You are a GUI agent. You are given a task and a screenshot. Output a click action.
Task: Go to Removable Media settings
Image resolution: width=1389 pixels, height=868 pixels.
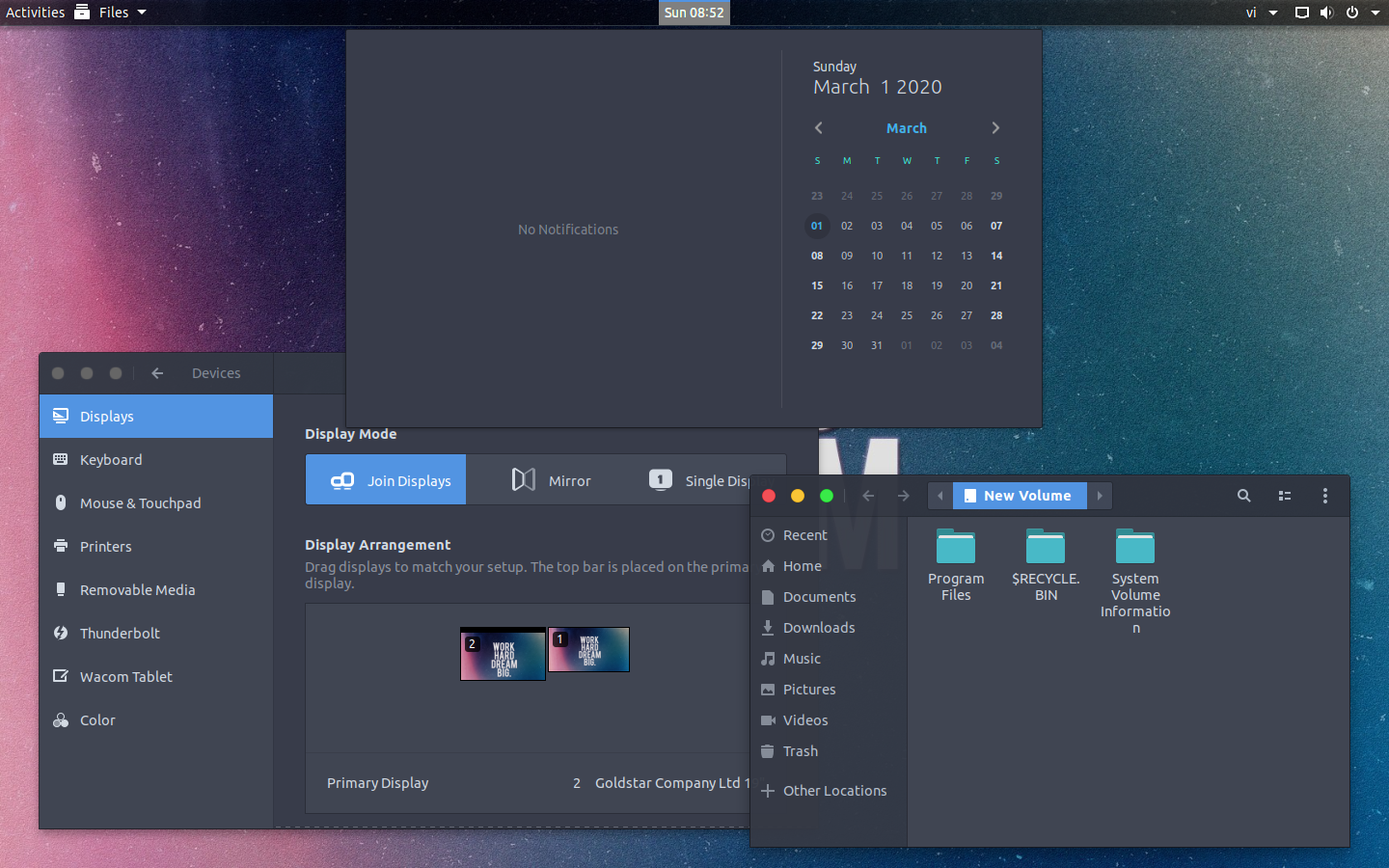point(156,589)
